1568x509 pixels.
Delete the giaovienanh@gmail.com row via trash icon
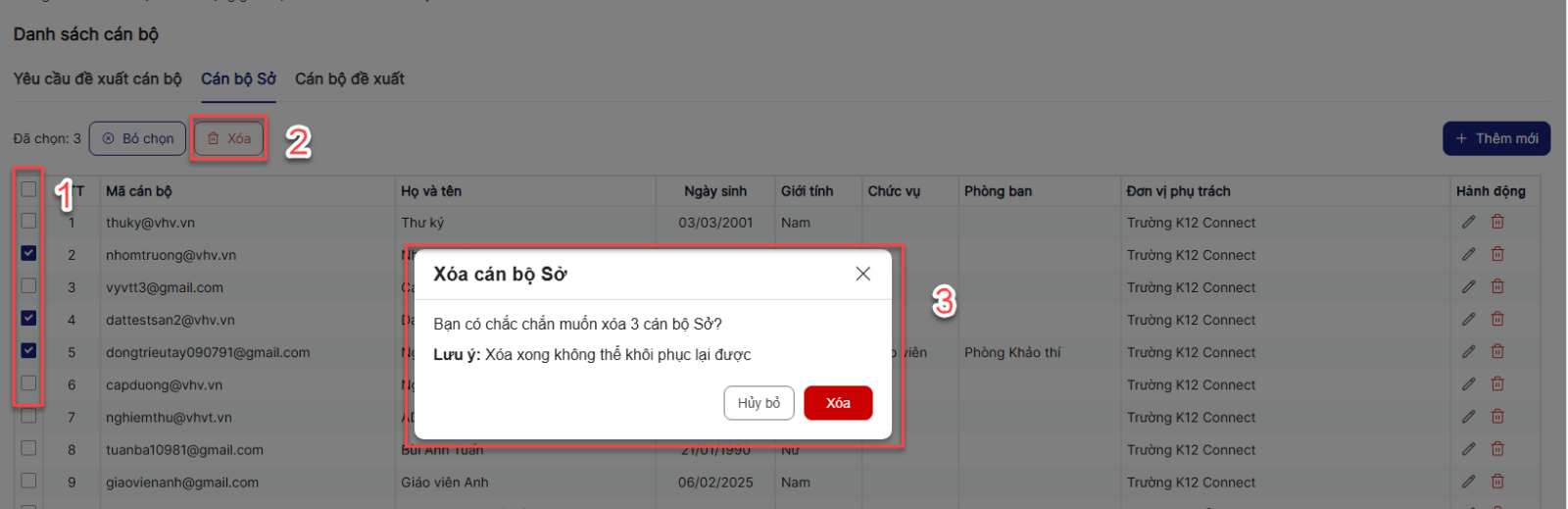pos(1497,482)
